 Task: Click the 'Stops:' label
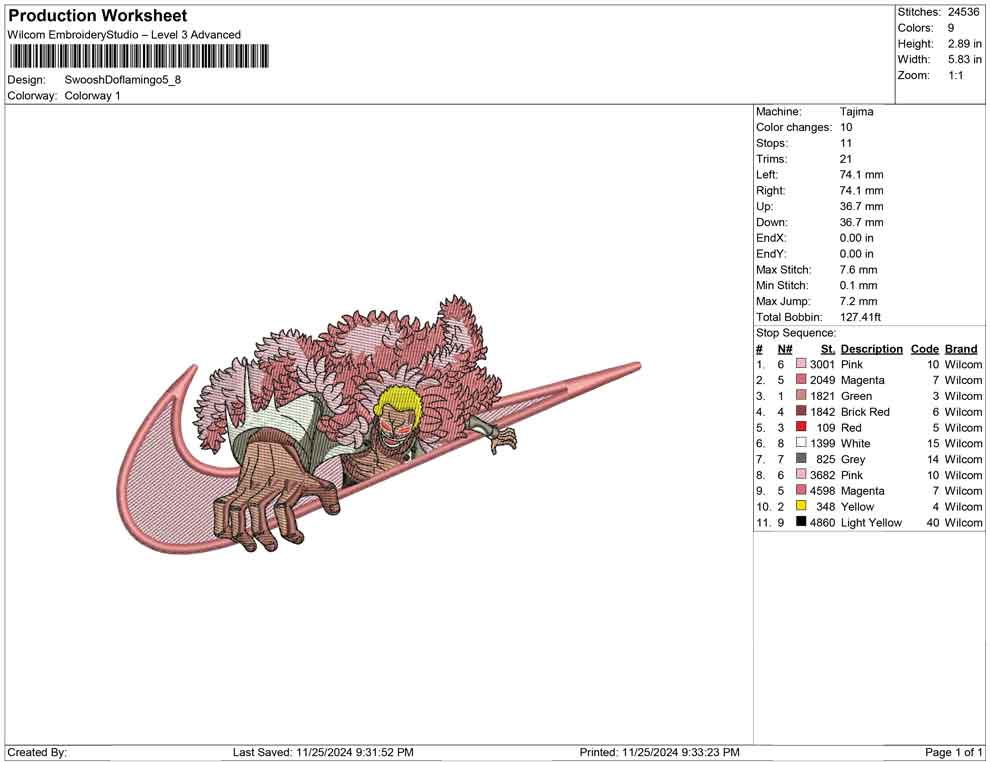pyautogui.click(x=772, y=143)
